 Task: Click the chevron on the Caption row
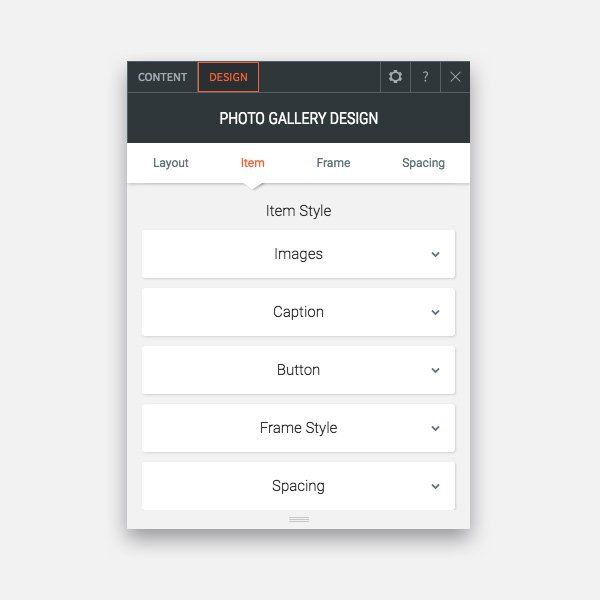point(435,313)
